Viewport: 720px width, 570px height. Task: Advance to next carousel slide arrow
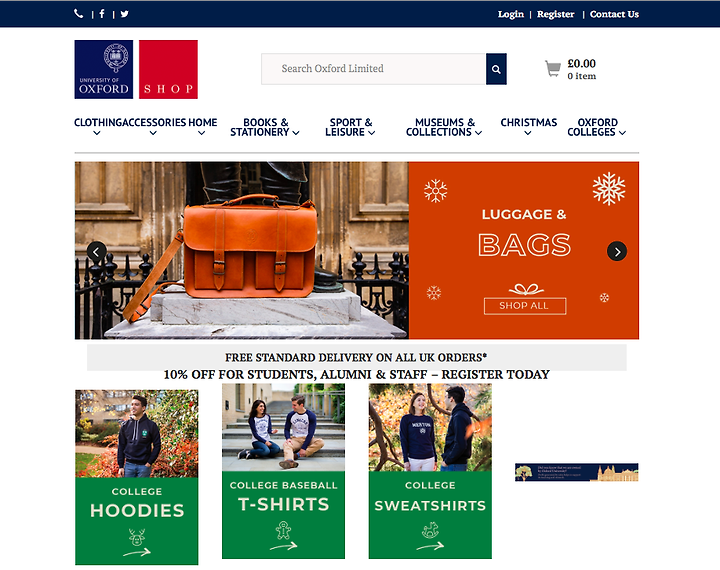point(617,251)
